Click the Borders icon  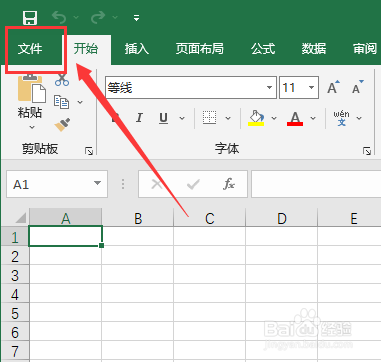click(x=210, y=118)
